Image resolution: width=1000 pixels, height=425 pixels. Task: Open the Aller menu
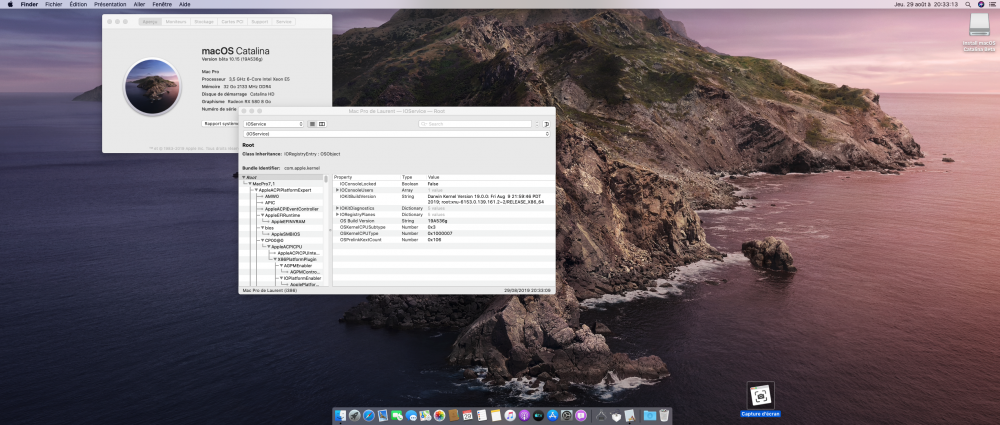(x=139, y=4)
